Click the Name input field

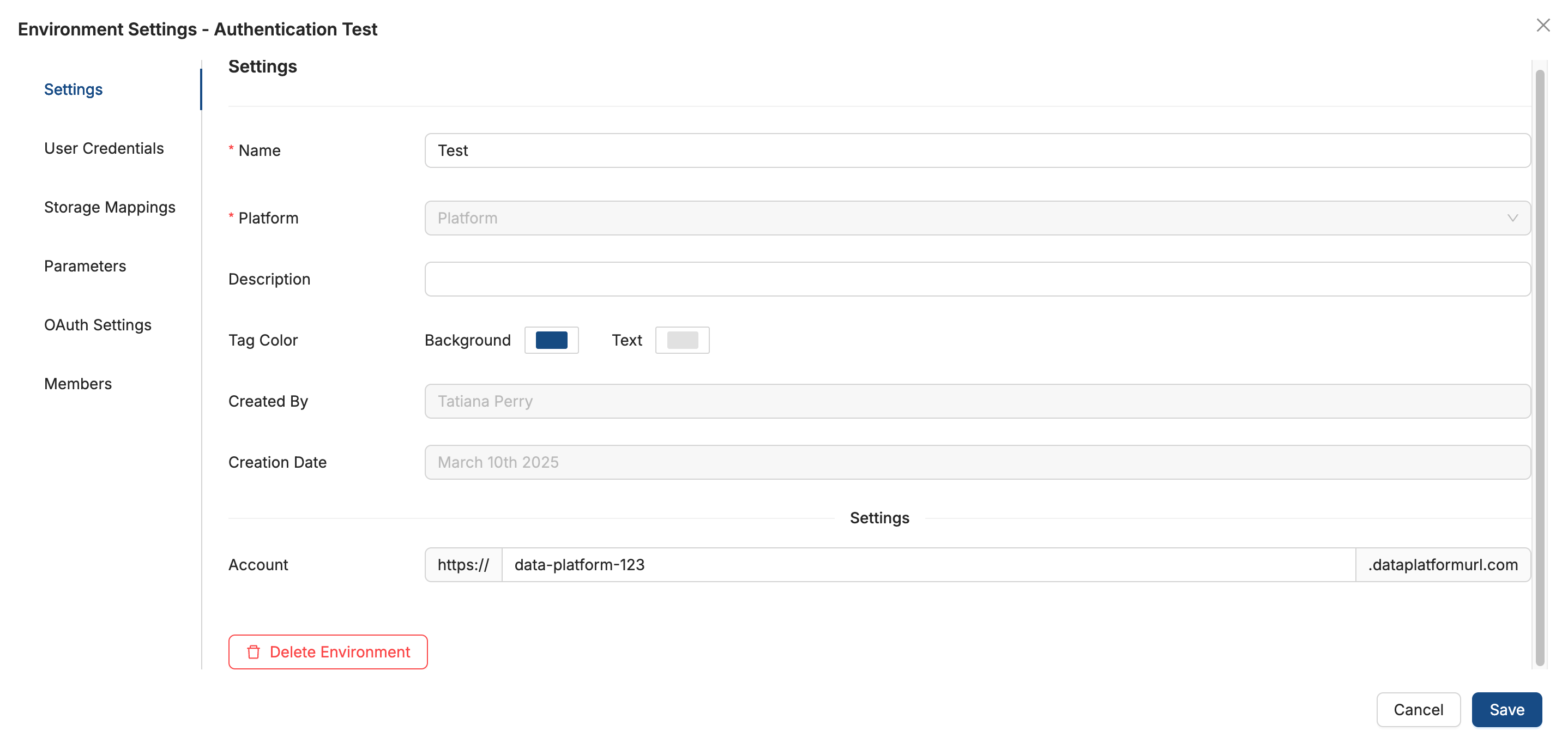tap(976, 151)
